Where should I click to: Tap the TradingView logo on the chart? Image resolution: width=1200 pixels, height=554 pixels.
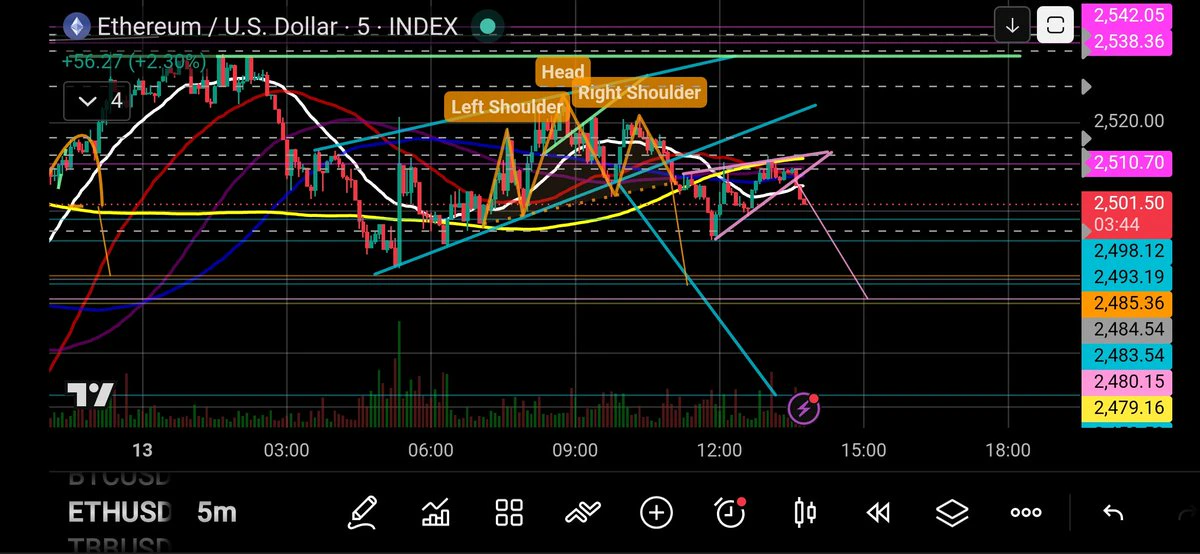point(90,394)
